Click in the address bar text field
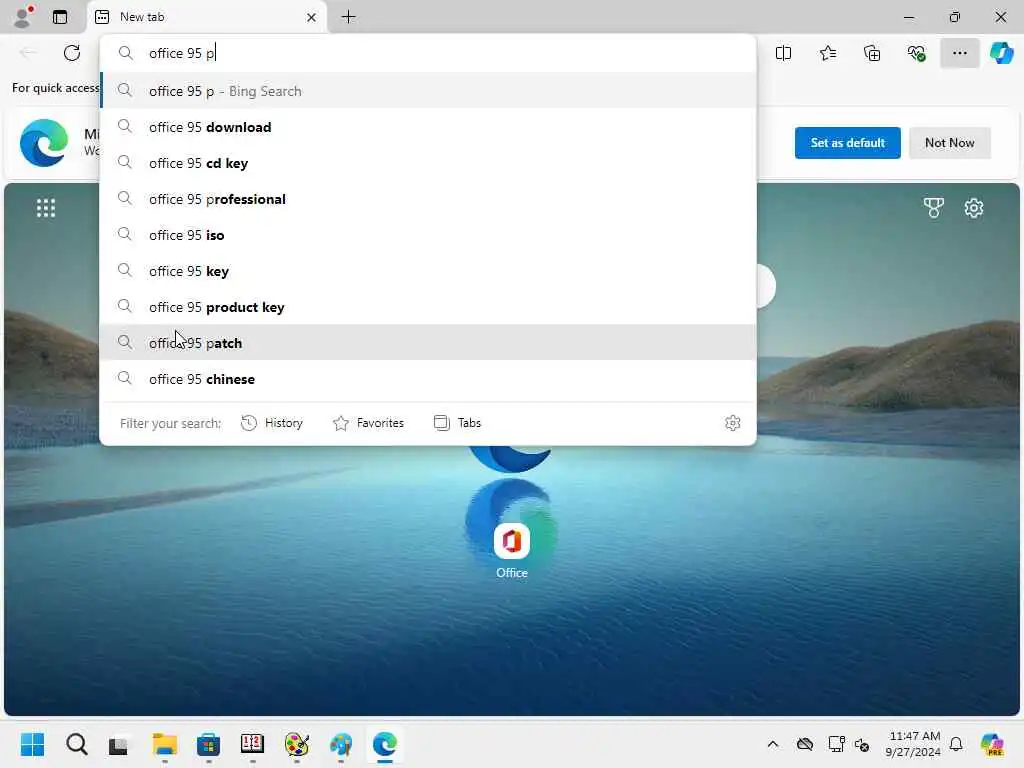The image size is (1024, 768). pos(428,53)
